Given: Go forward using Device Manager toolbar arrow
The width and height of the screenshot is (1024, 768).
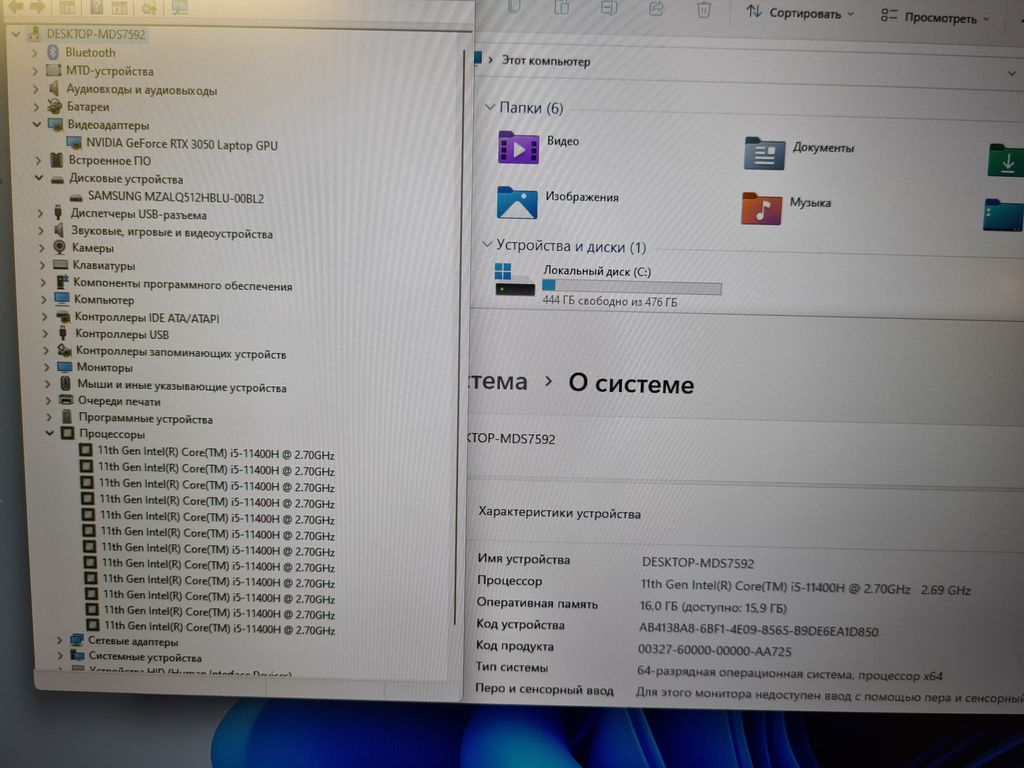Looking at the screenshot, I should coord(37,7).
